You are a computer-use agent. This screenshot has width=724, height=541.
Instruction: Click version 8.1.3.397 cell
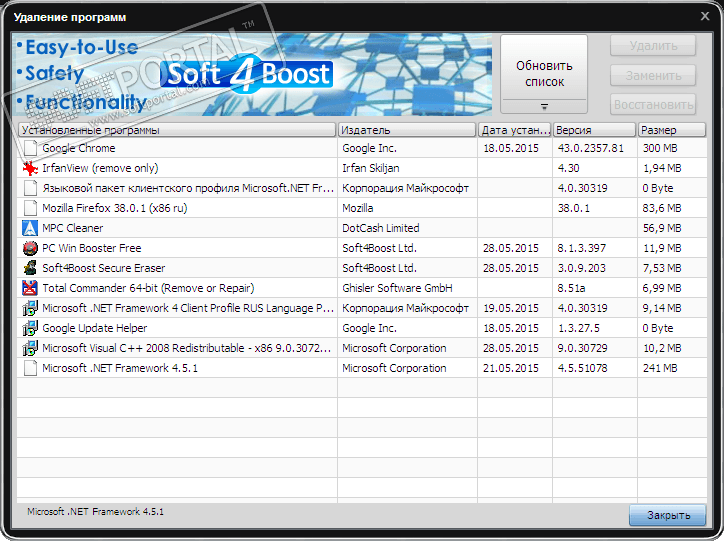coord(581,248)
